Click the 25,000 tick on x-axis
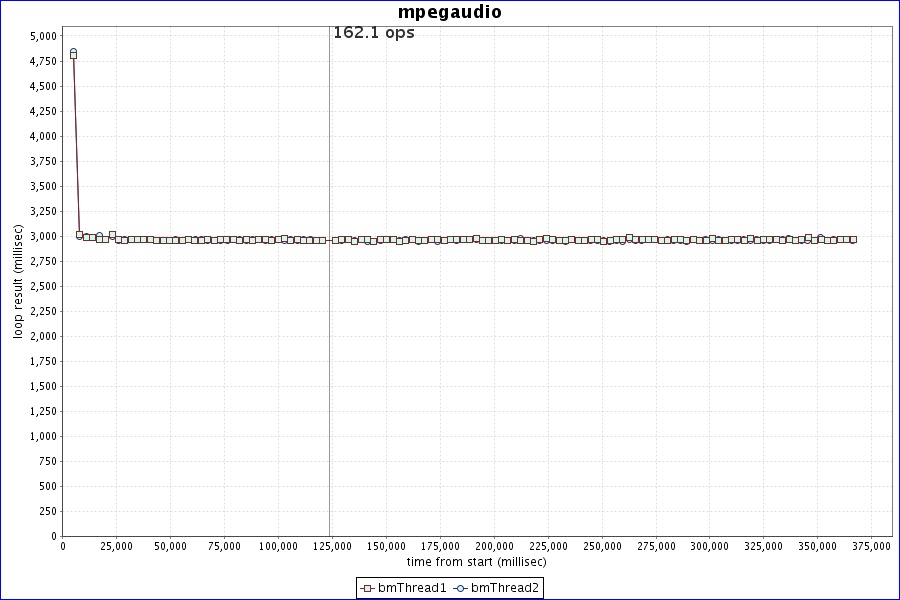Image resolution: width=900 pixels, height=600 pixels. tap(116, 546)
